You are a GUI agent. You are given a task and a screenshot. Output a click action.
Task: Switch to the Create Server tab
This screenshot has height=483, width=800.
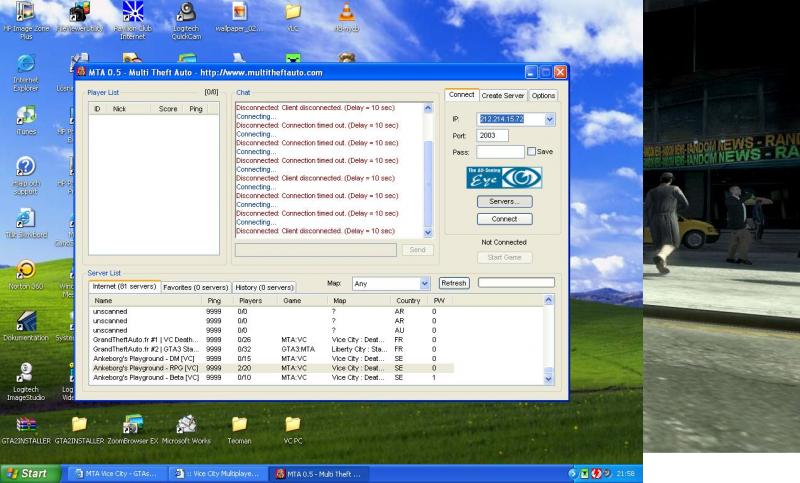pos(503,95)
